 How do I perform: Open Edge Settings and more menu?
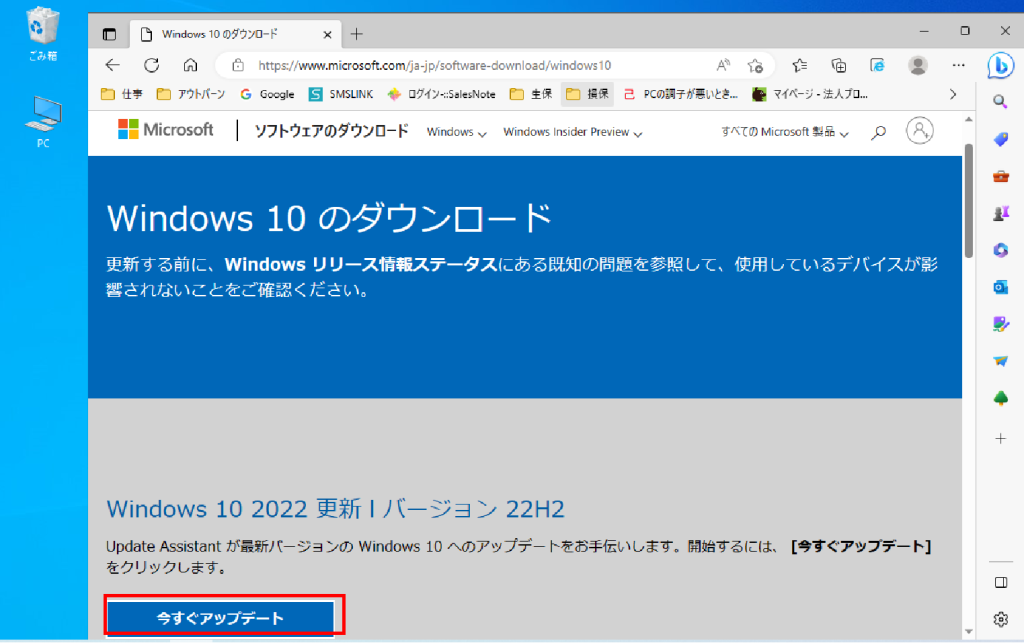click(958, 65)
